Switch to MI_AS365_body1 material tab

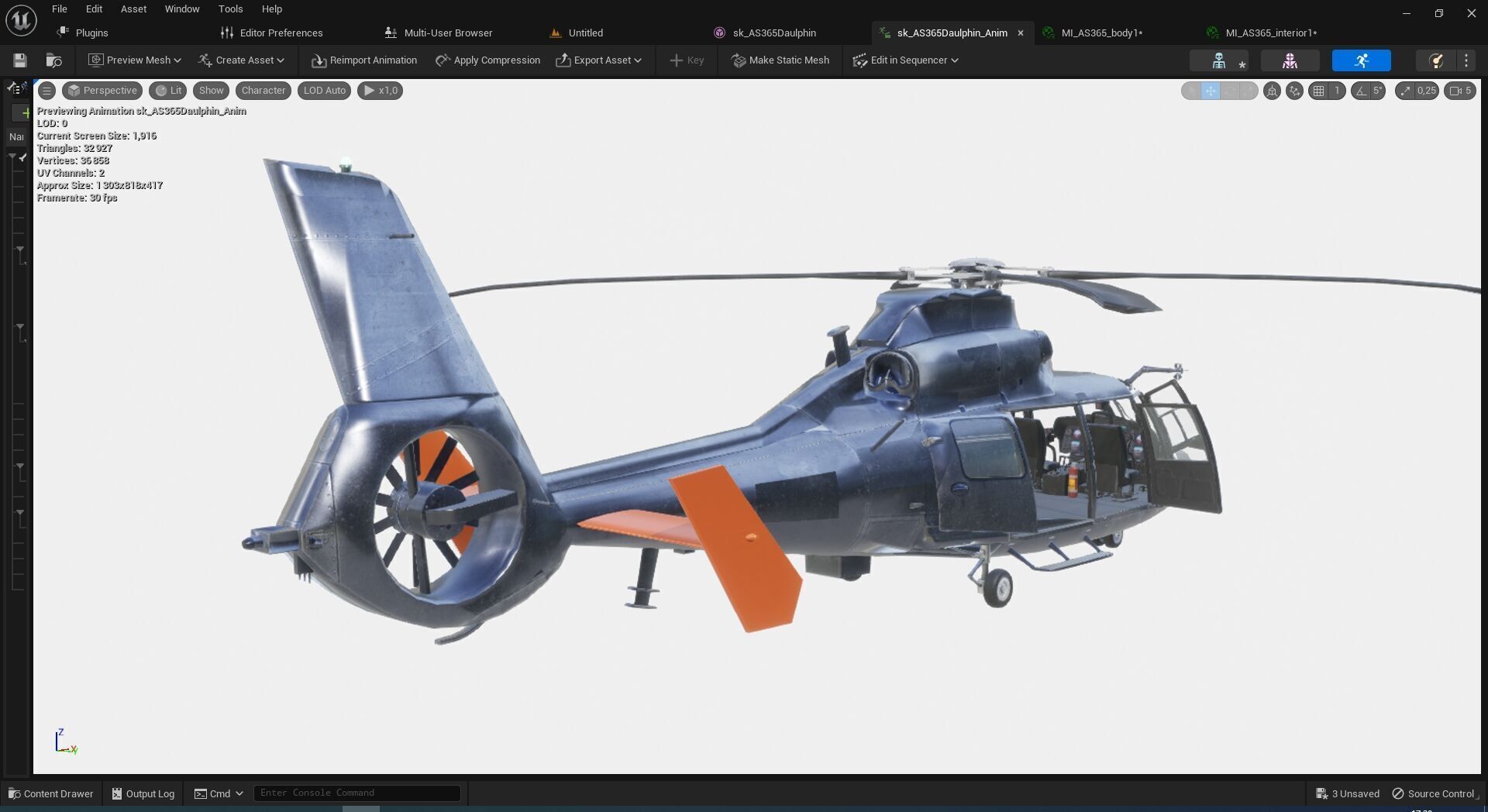coord(1093,33)
